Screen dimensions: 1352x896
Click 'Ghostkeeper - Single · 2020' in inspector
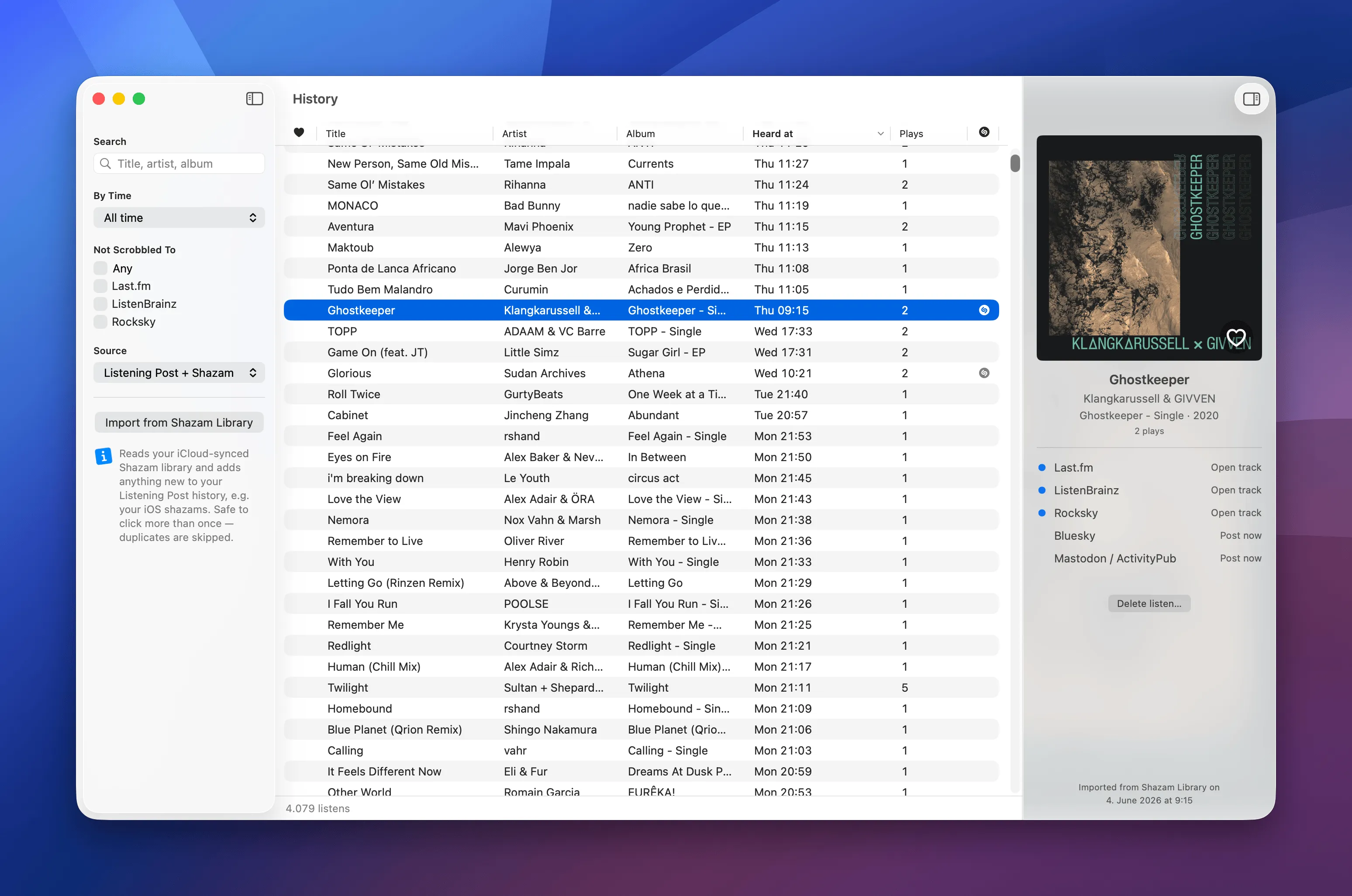1149,415
